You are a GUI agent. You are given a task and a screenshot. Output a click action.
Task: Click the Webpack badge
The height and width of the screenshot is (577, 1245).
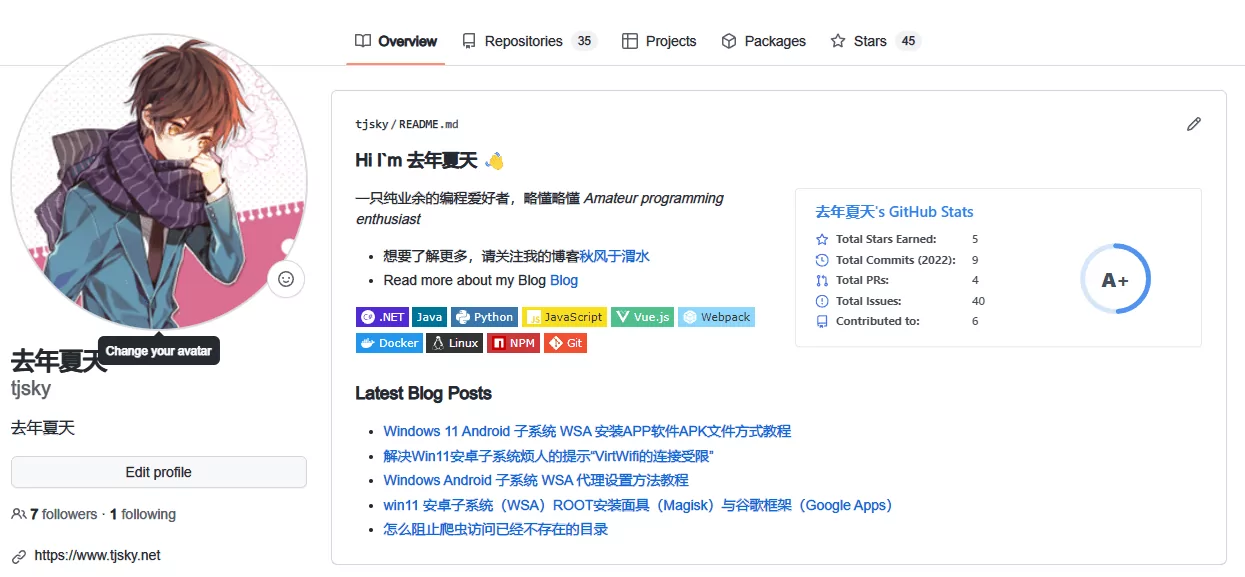717,317
